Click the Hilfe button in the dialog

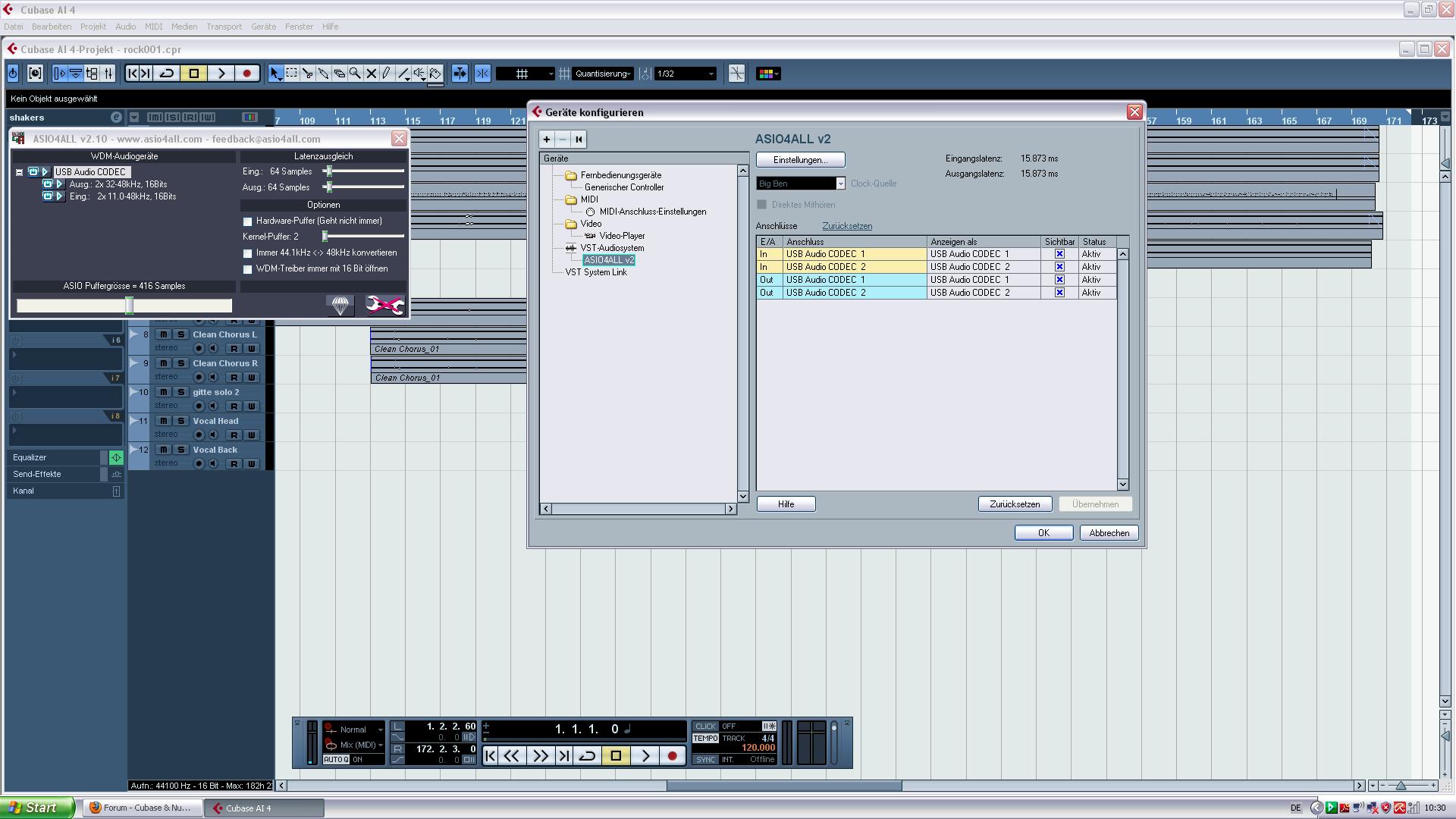point(786,504)
